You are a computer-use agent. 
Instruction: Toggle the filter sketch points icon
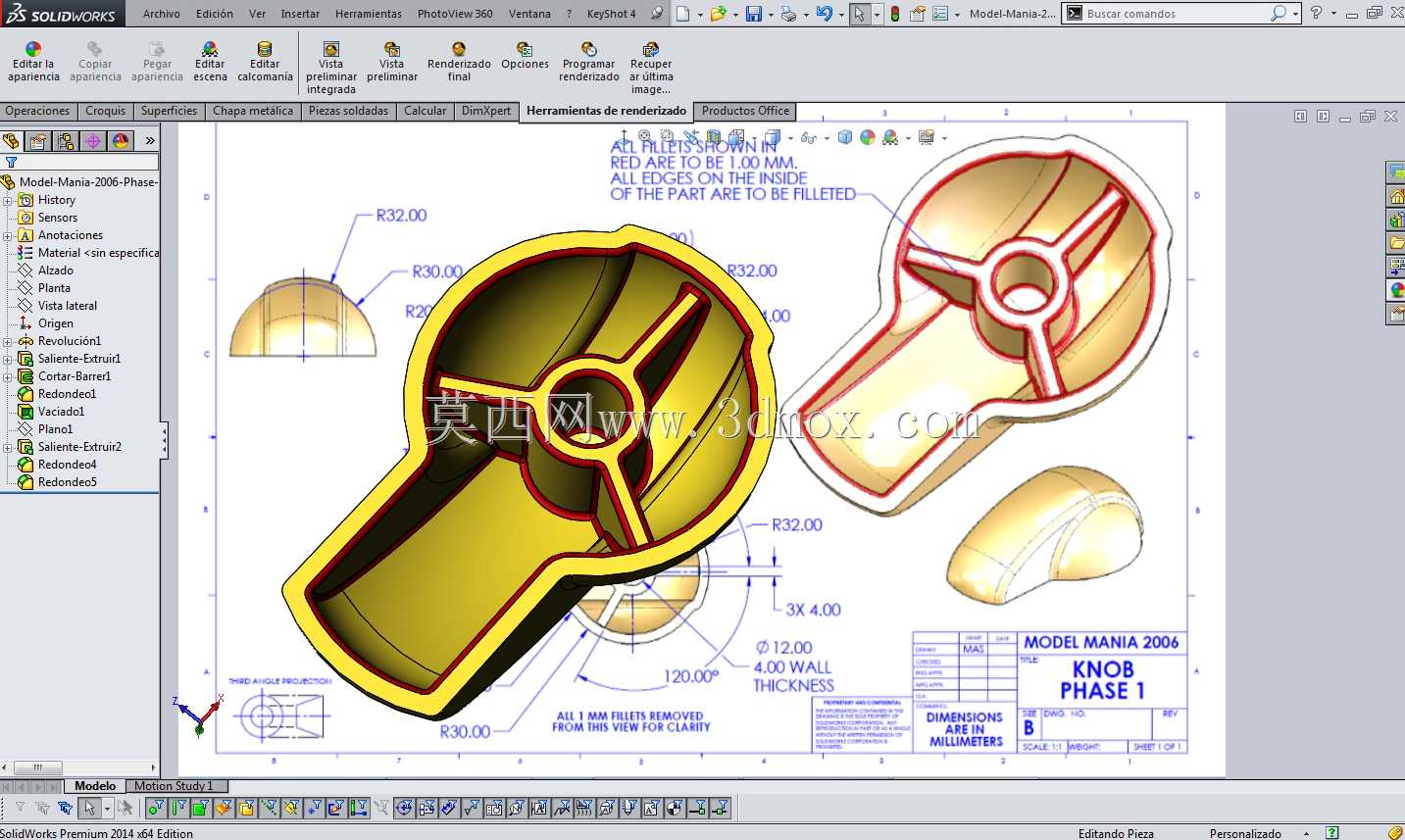[x=314, y=808]
